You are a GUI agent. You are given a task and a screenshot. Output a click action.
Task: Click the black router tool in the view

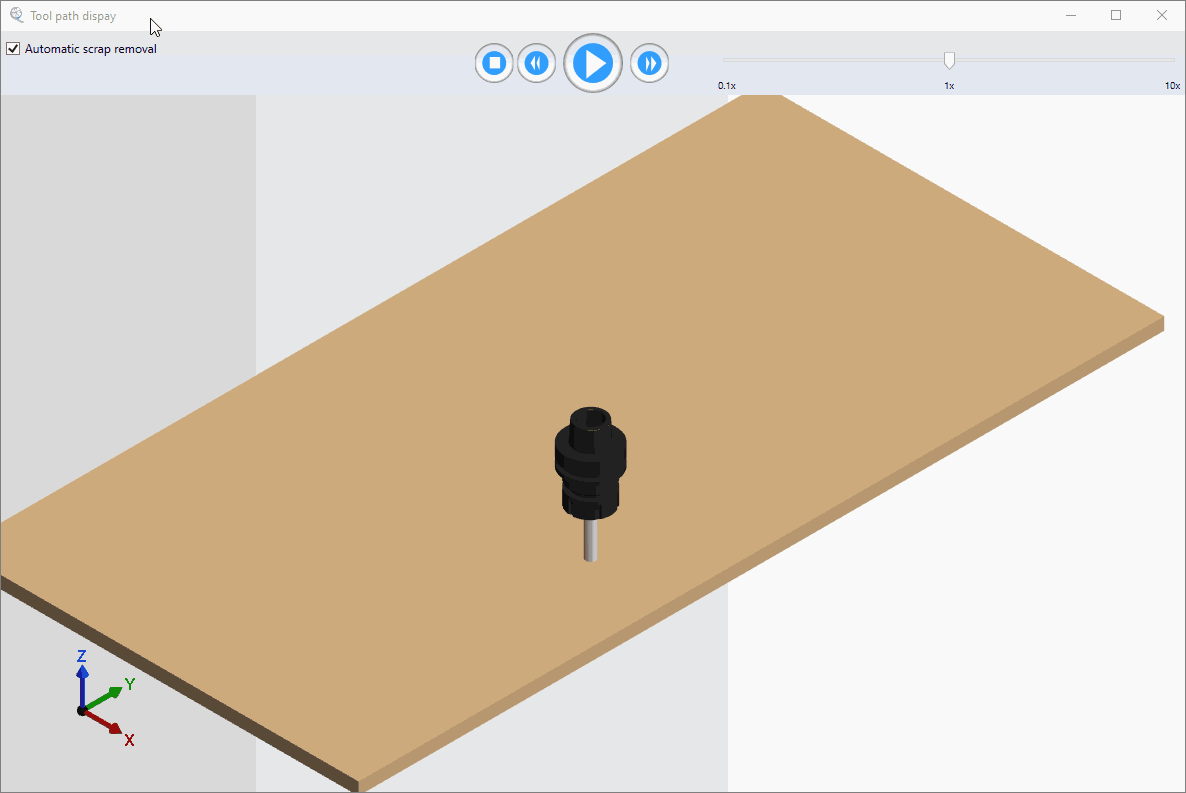pos(591,483)
